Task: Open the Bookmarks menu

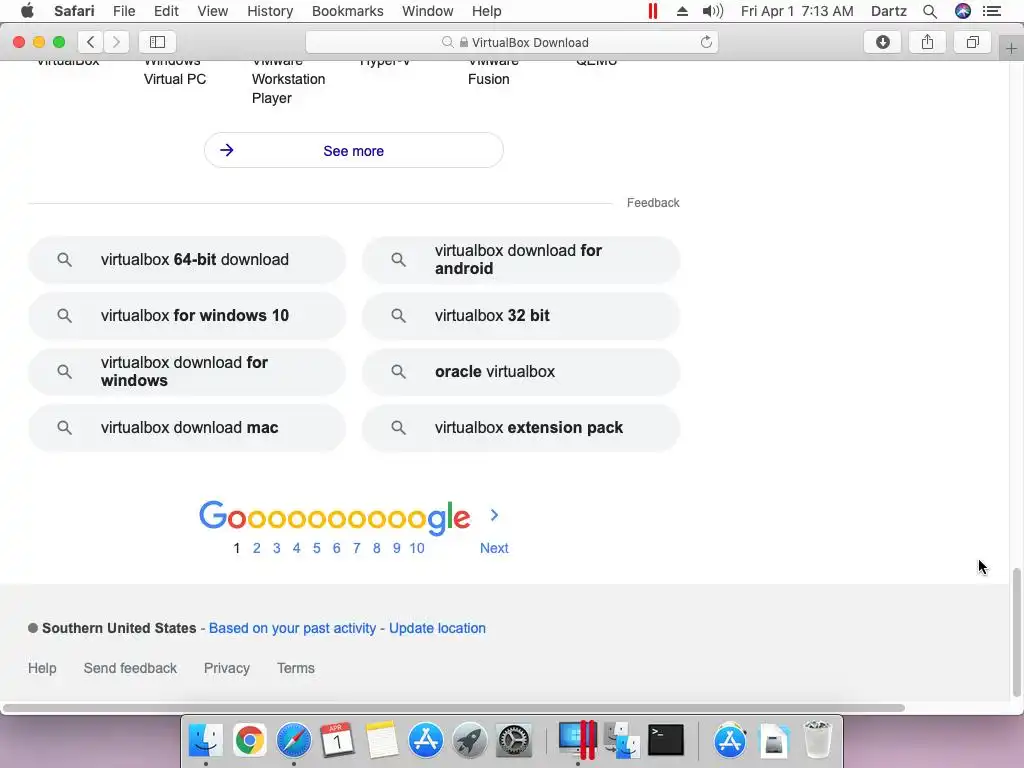Action: coord(347,11)
